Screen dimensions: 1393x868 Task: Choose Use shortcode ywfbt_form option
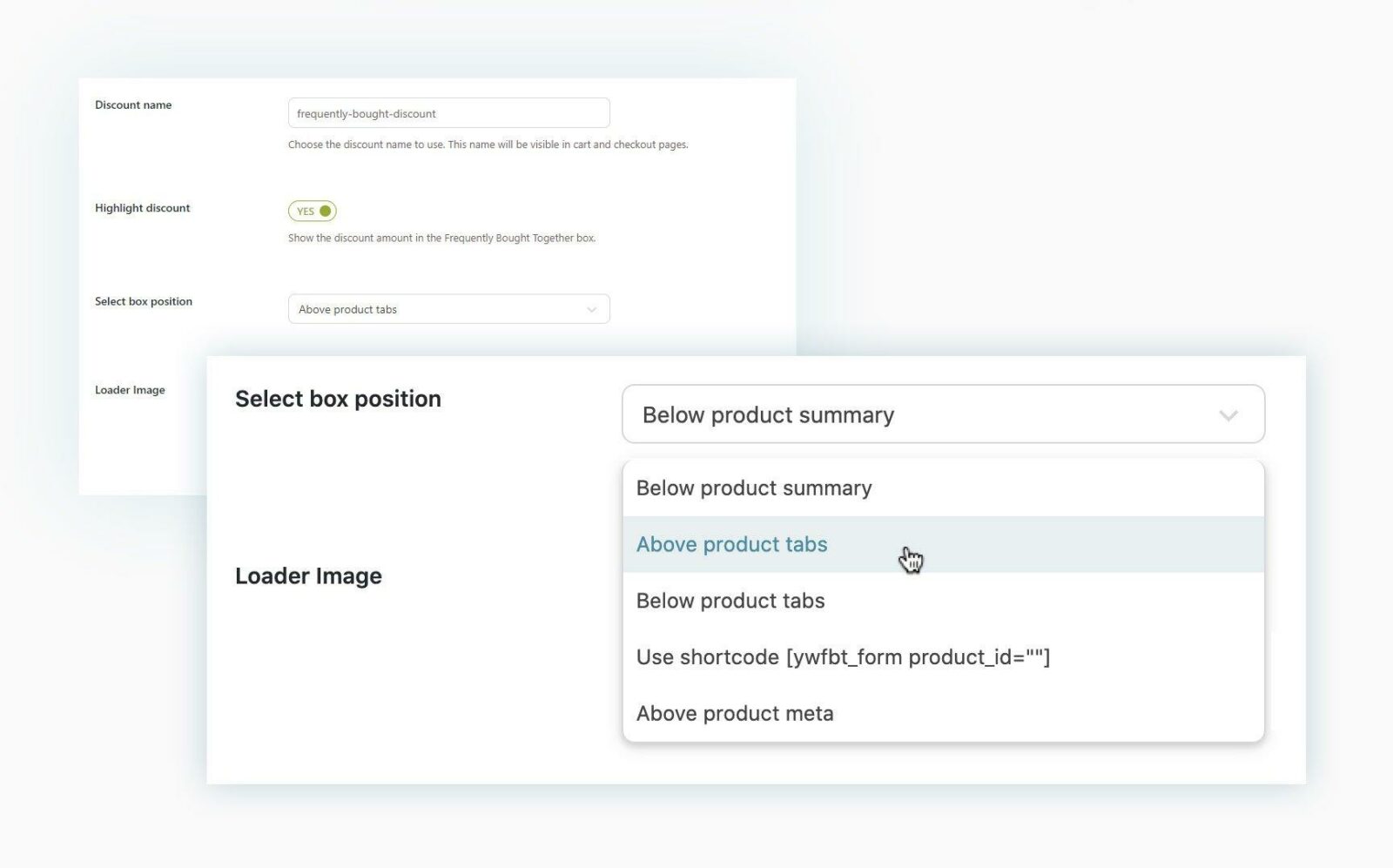[943, 657]
